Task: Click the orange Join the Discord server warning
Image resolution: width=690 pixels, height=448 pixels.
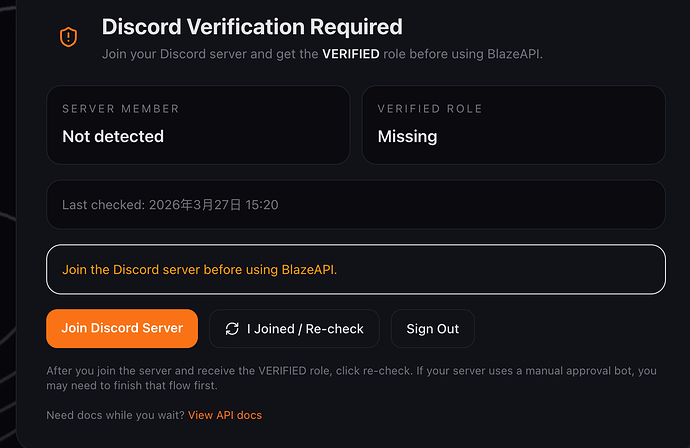Action: (x=200, y=269)
